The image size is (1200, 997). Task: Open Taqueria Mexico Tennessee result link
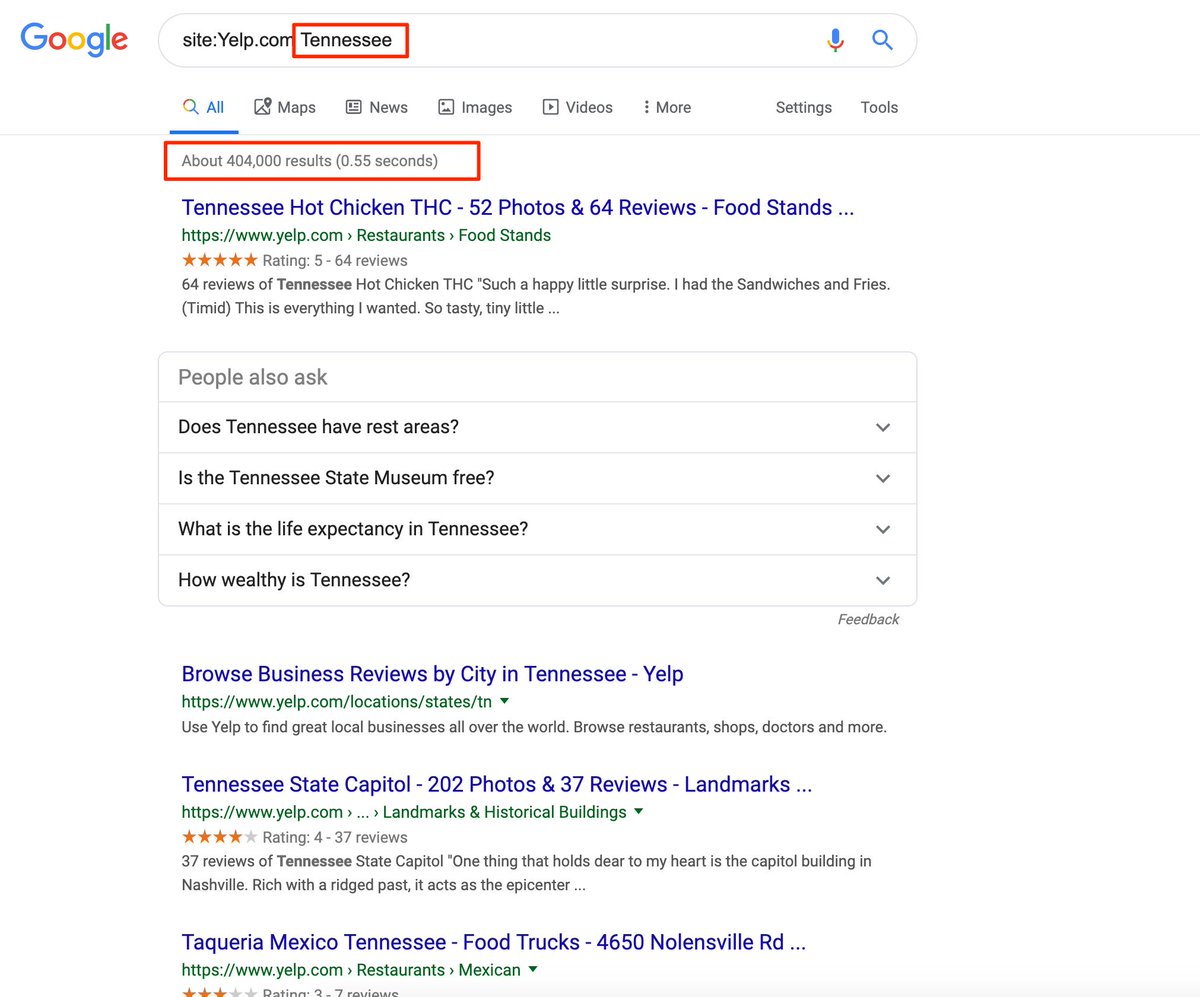494,942
